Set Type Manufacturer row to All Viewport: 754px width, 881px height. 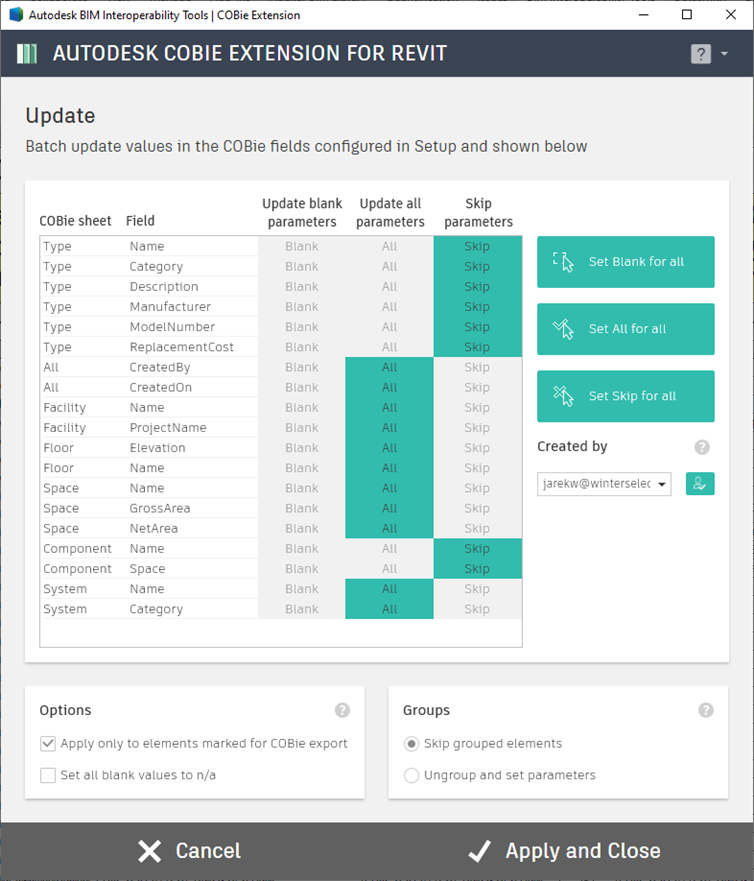pyautogui.click(x=389, y=307)
